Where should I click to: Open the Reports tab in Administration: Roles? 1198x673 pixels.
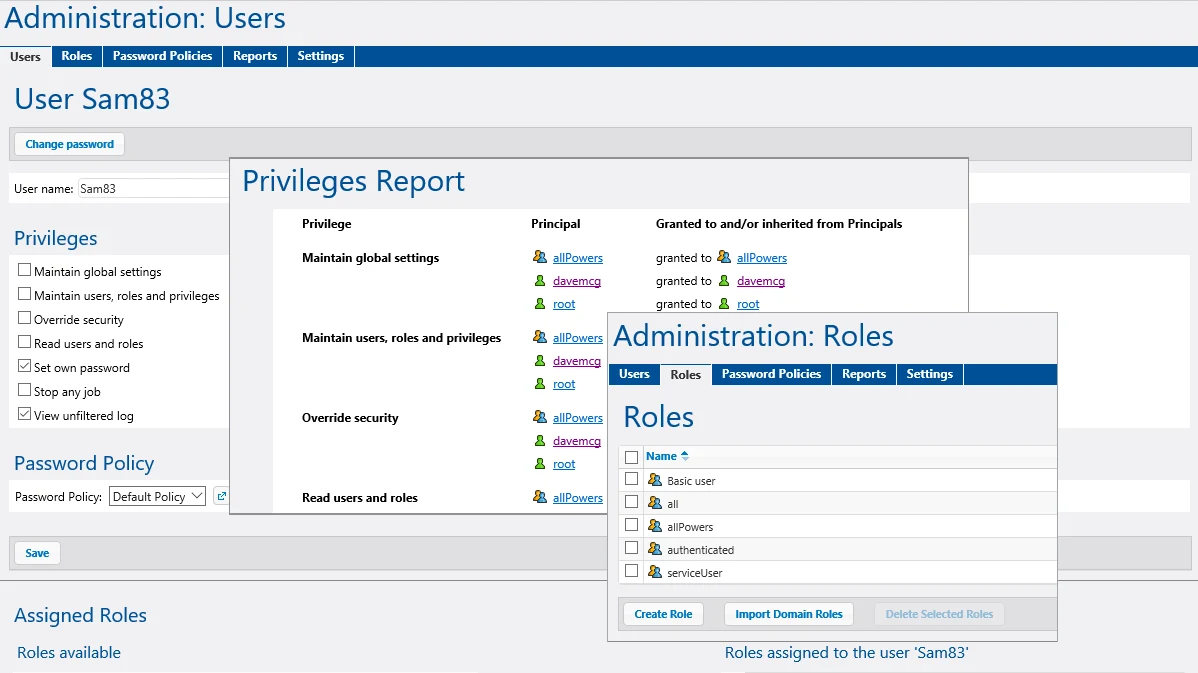863,374
